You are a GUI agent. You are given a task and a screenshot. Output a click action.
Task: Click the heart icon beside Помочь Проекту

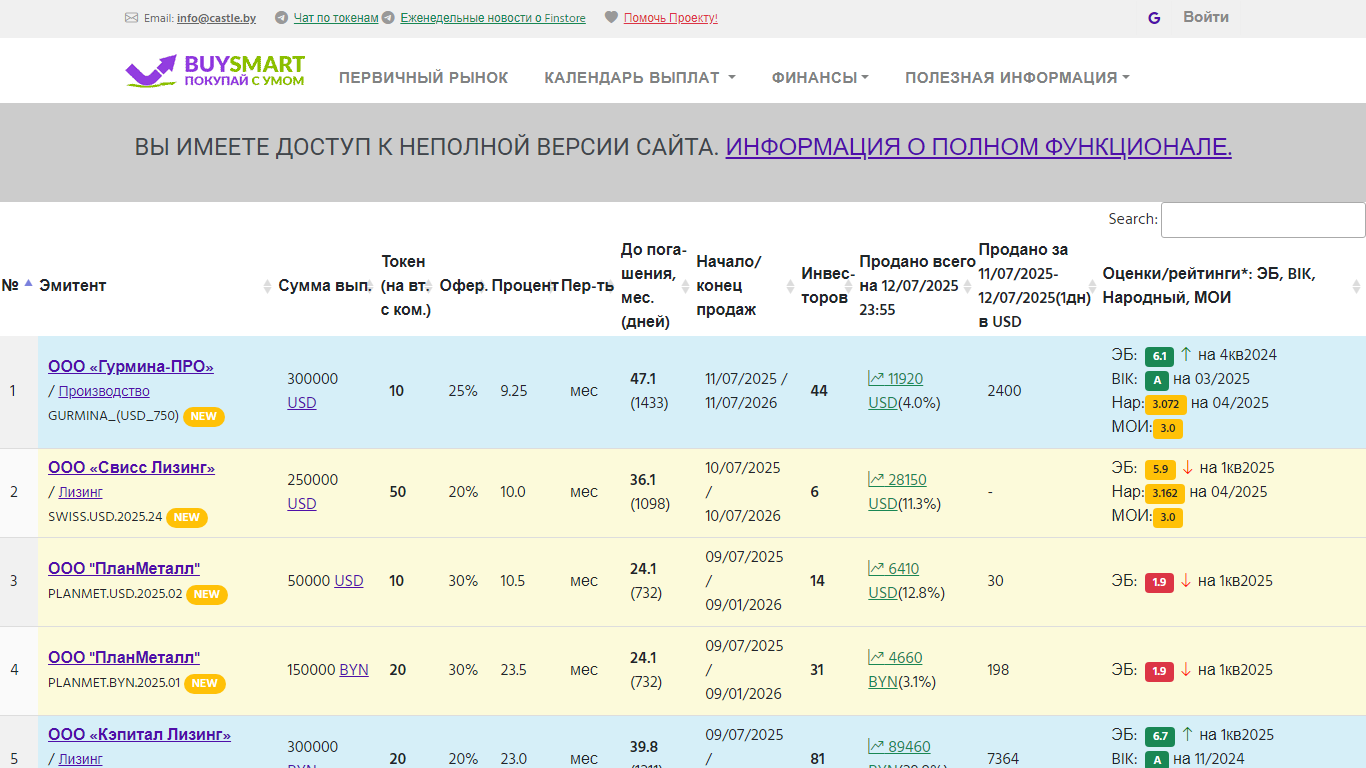pos(611,18)
